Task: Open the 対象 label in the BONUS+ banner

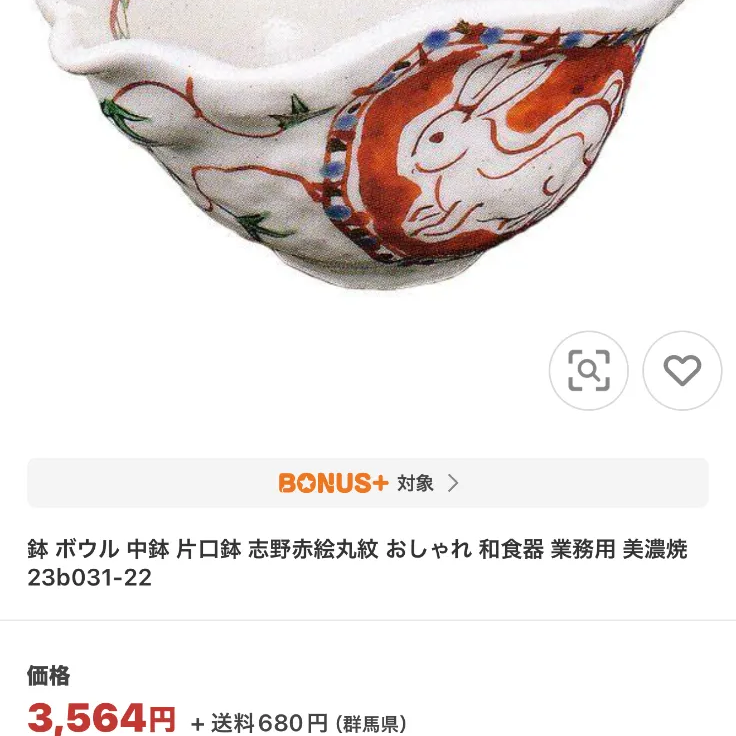Action: click(x=415, y=483)
